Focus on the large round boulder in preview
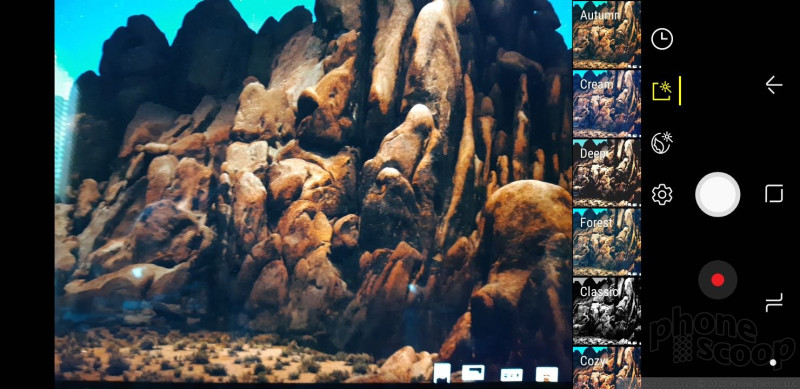 [528, 225]
